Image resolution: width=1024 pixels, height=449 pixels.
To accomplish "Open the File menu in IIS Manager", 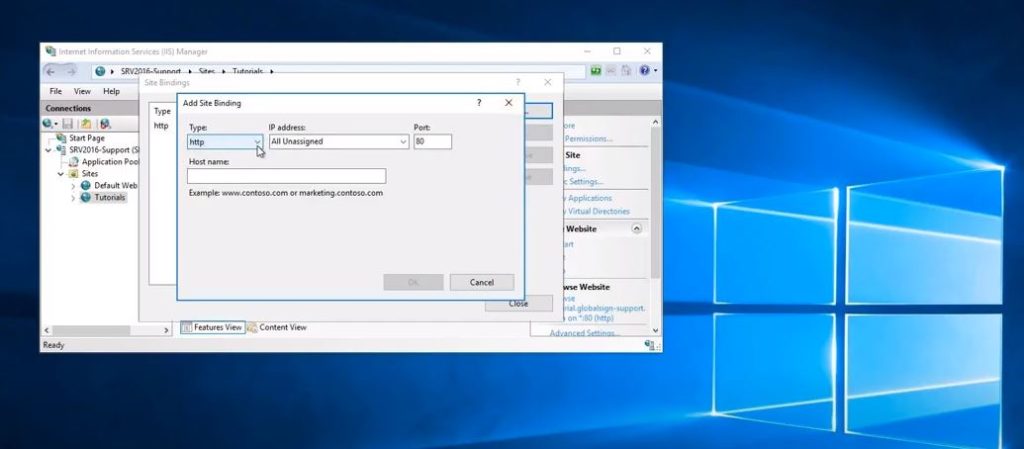I will point(56,91).
